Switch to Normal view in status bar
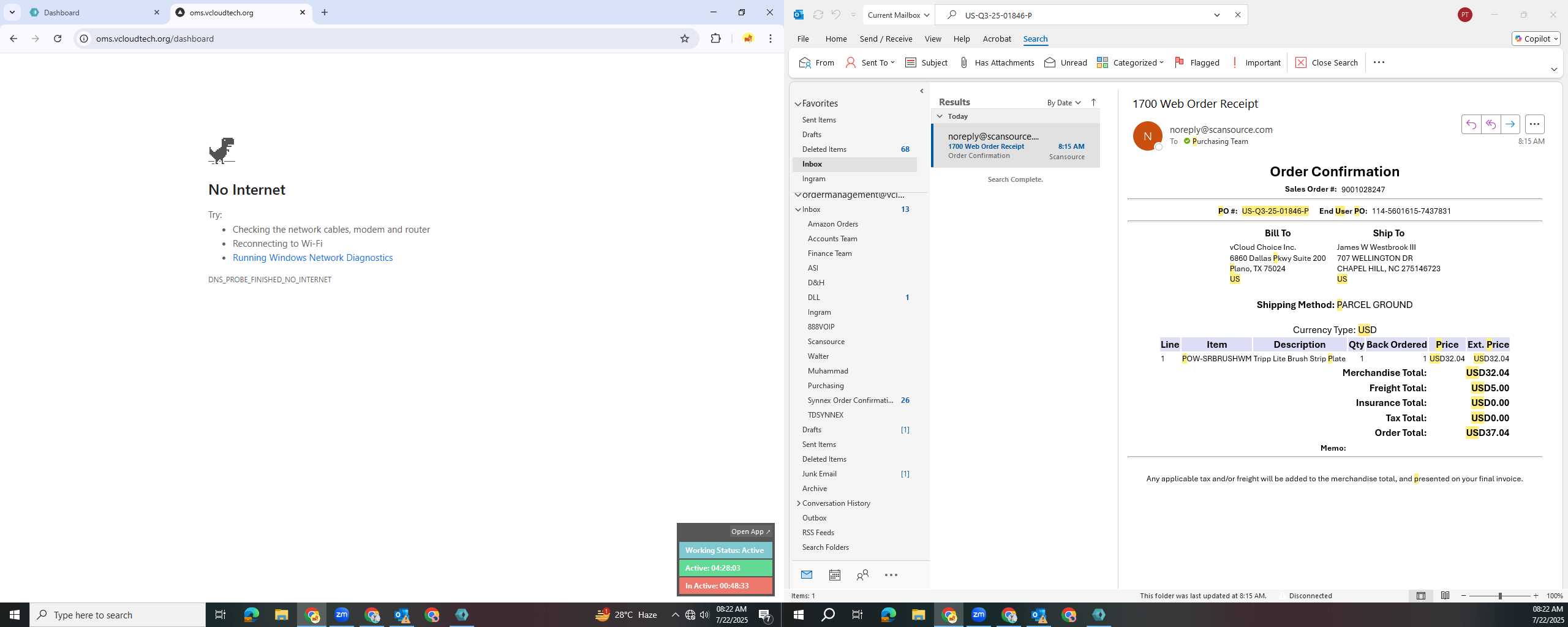 1420,596
